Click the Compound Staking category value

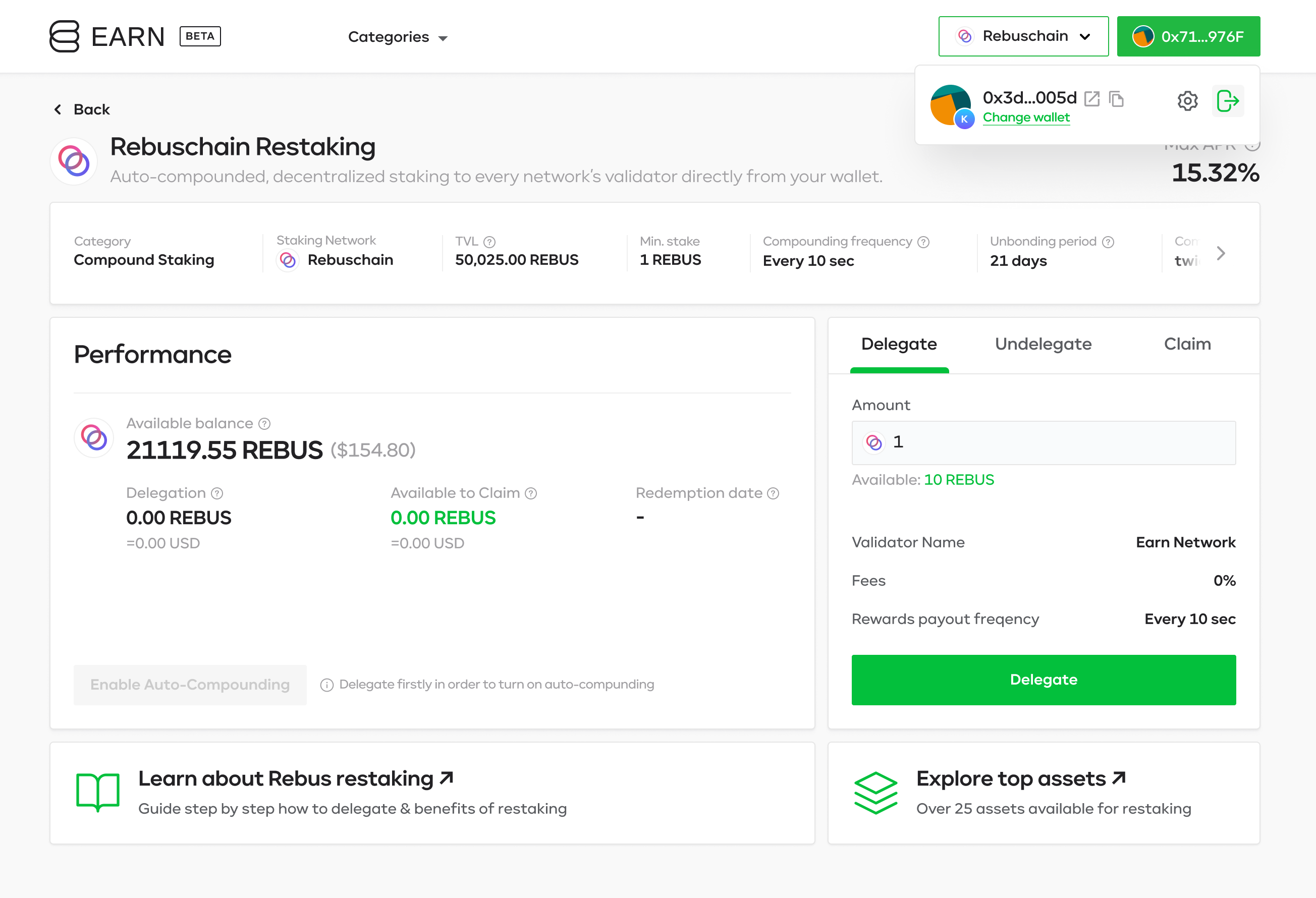tap(144, 260)
